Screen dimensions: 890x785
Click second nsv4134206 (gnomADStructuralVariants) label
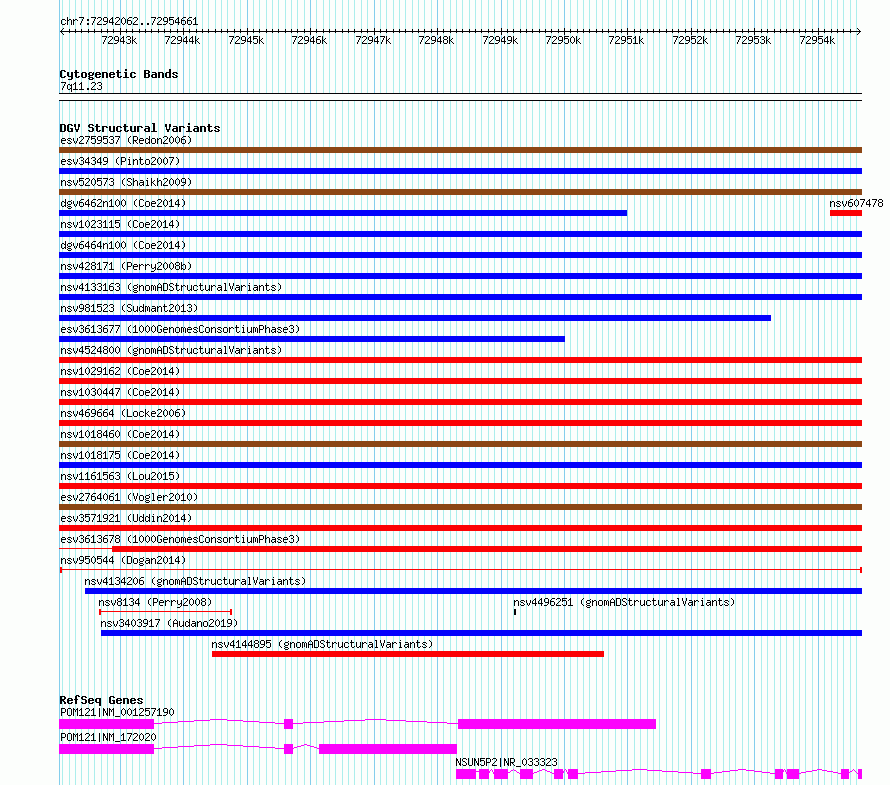195,581
